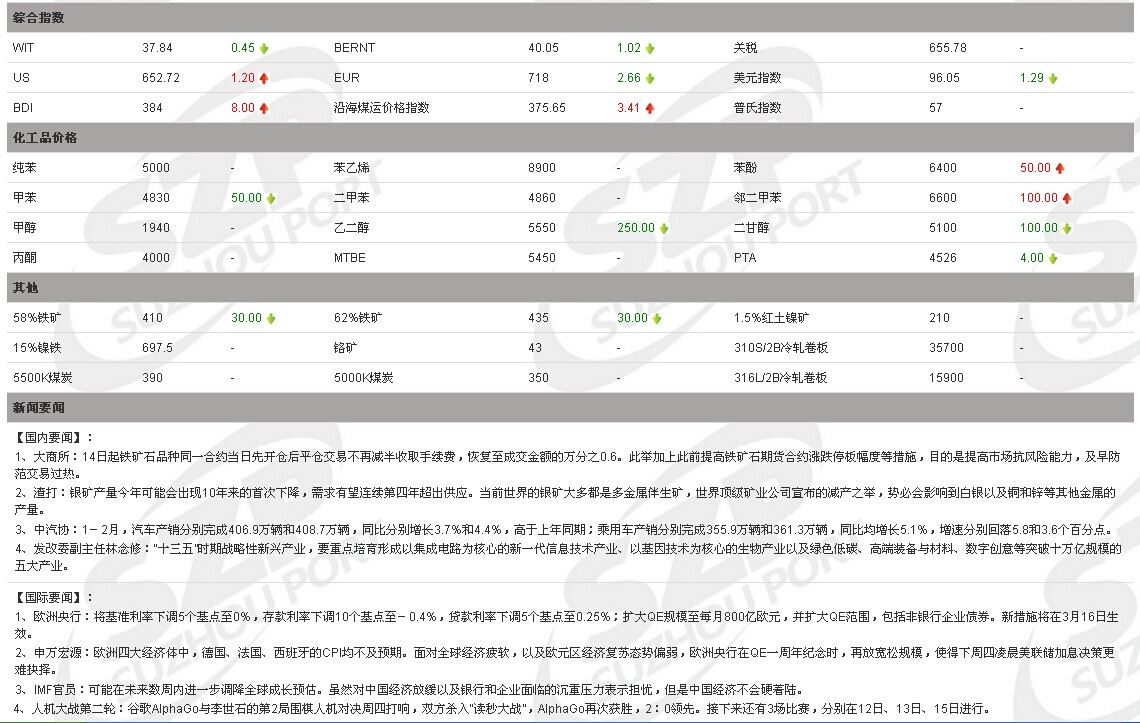The width and height of the screenshot is (1140, 723).
Task: Click the EUR label
Action: [346, 78]
